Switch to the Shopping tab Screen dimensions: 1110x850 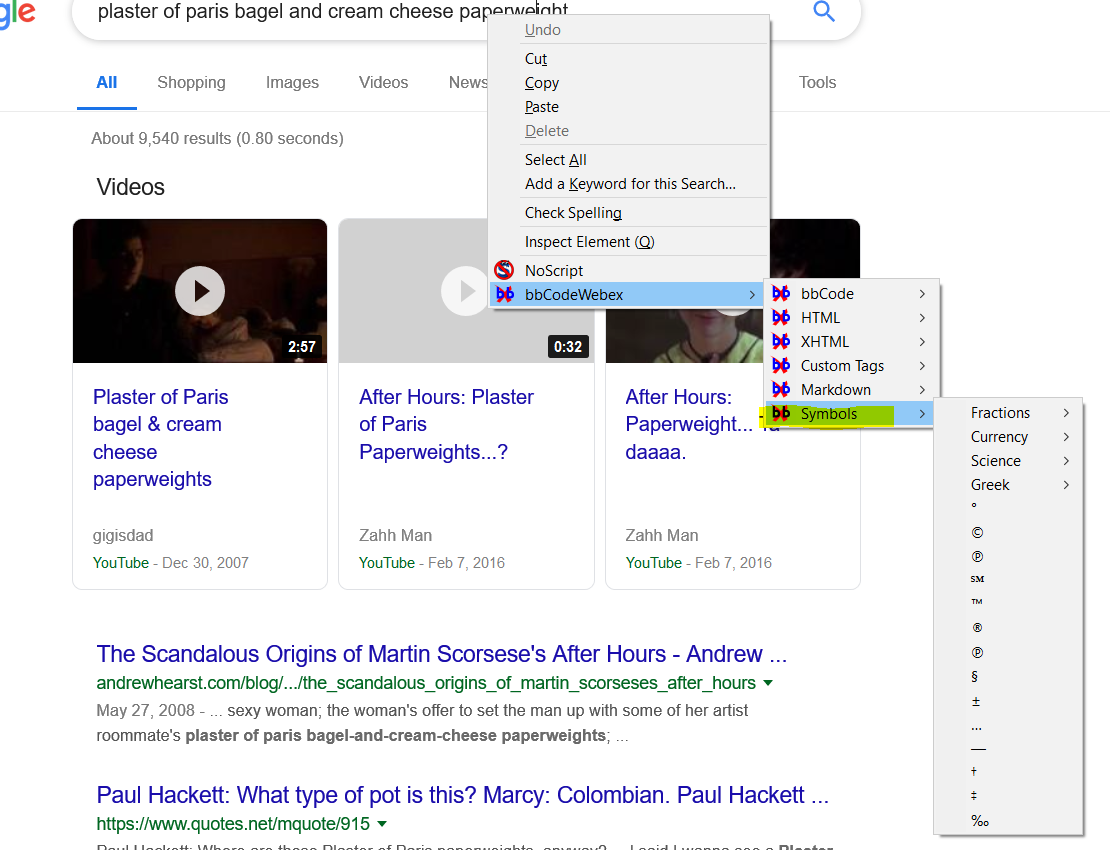click(x=191, y=83)
